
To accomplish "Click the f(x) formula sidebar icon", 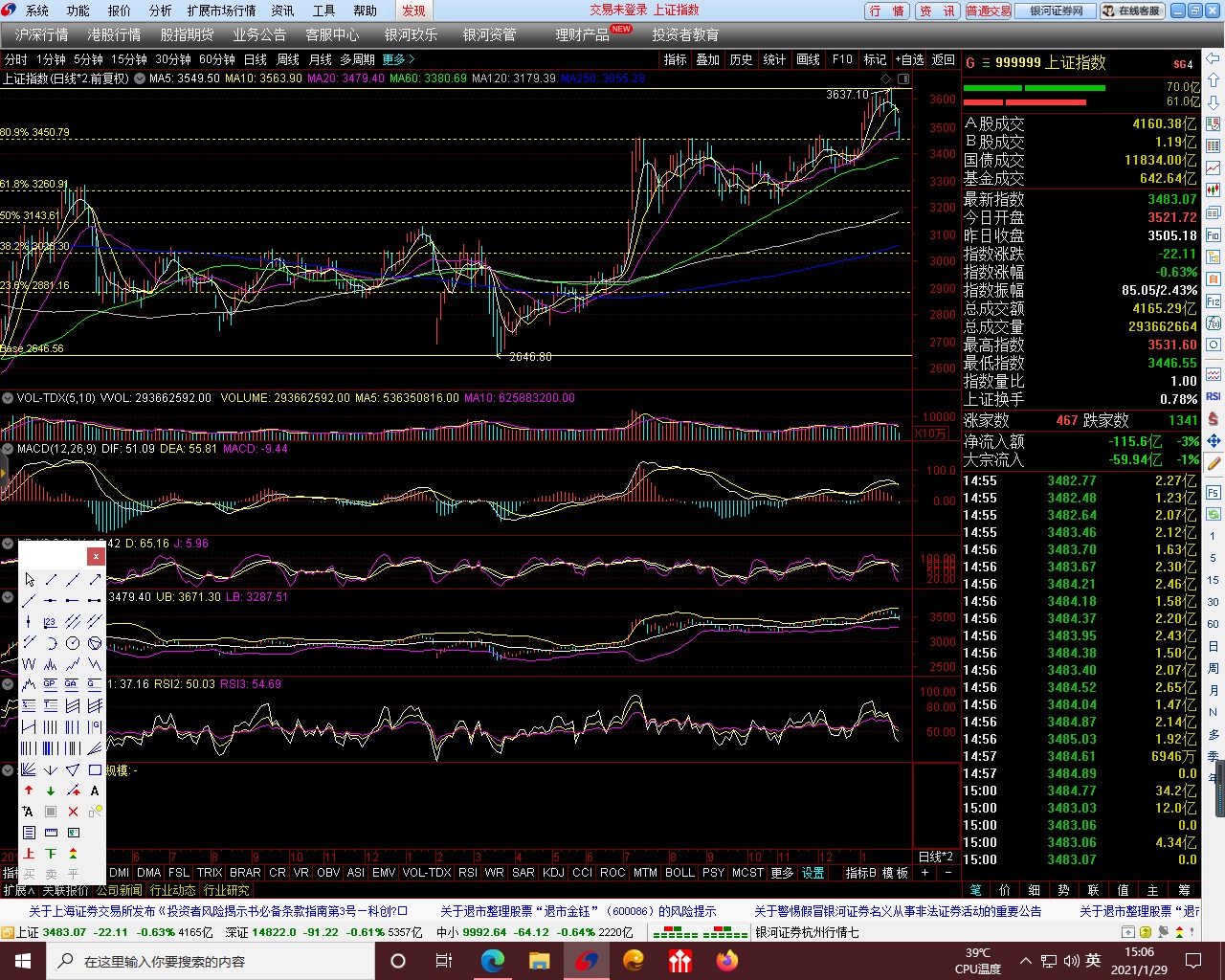I will pos(1214,323).
